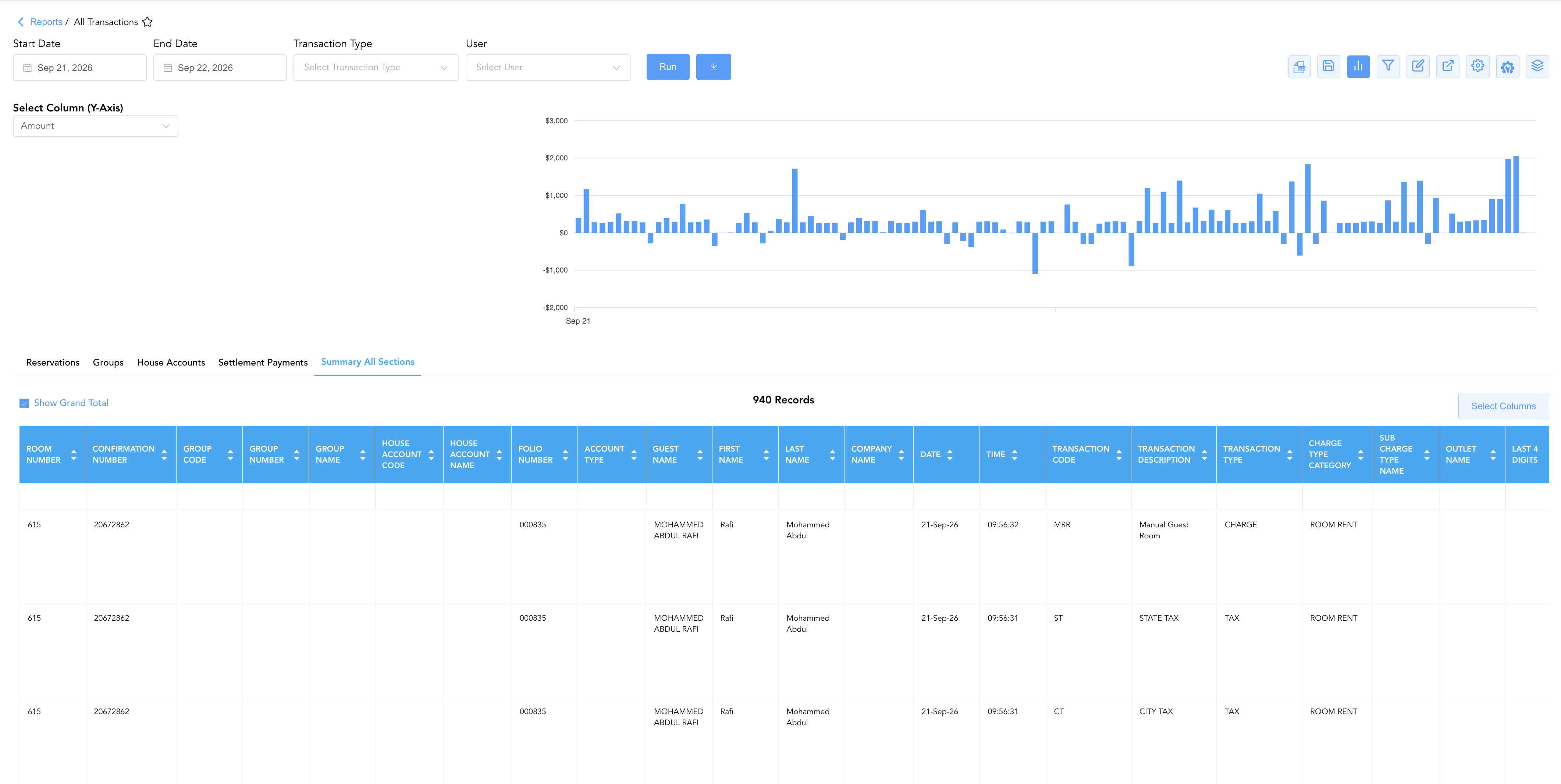The width and height of the screenshot is (1561, 784).
Task: Sort by Date column arrows
Action: click(950, 455)
